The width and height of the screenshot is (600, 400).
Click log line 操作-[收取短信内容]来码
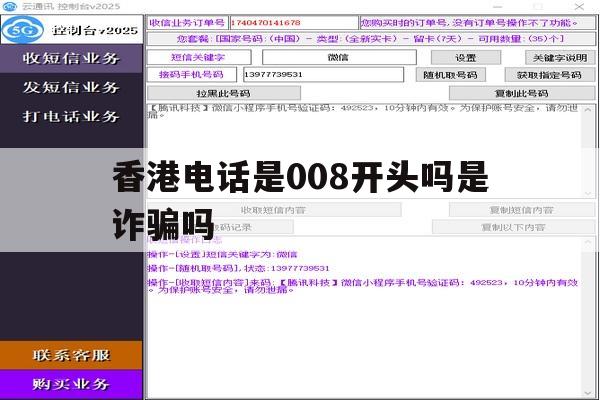pos(363,286)
